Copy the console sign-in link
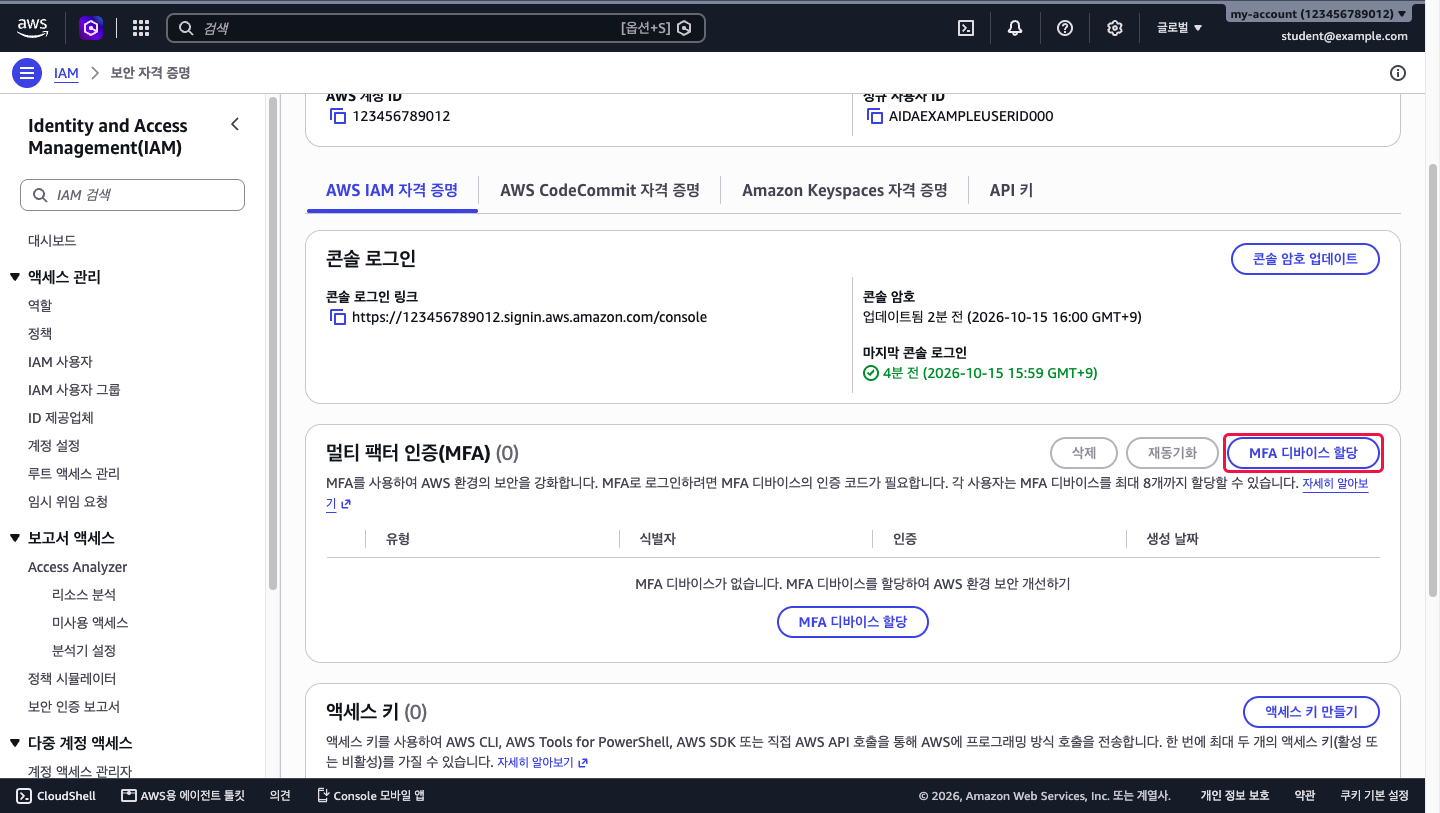 point(338,317)
